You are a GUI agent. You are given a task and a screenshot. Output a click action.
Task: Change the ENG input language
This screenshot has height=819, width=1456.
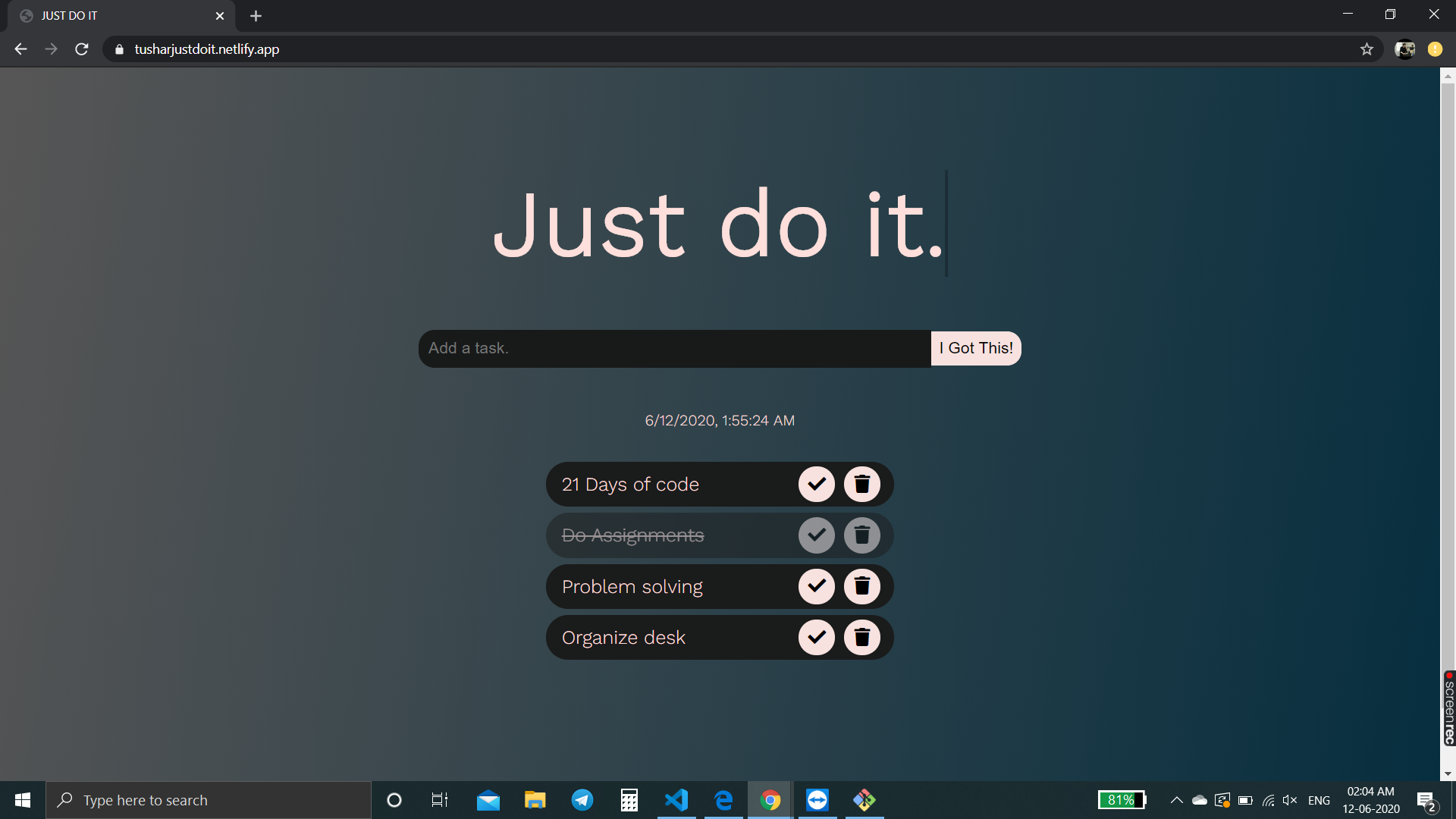(x=1319, y=800)
